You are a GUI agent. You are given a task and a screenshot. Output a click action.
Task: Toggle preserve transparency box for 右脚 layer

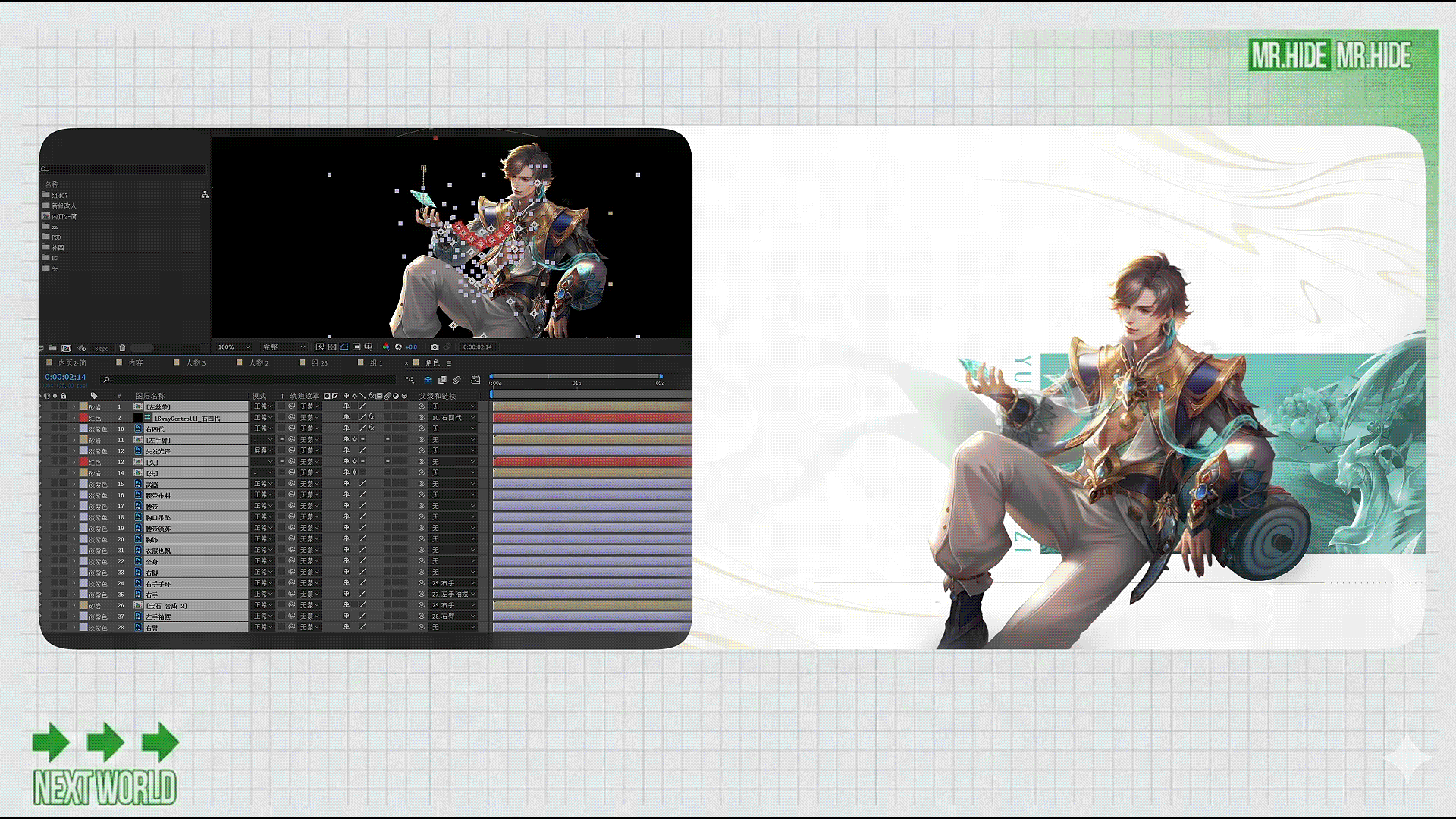pos(282,572)
